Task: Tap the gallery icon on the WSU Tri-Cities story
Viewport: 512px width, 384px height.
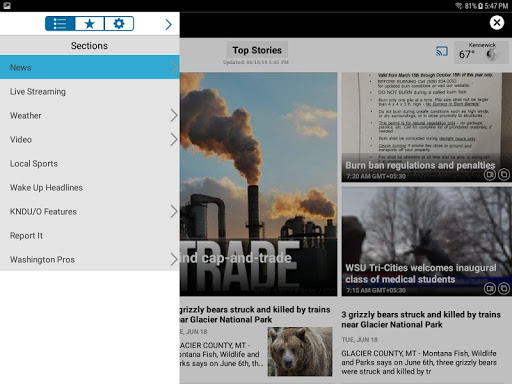Action: coord(504,288)
